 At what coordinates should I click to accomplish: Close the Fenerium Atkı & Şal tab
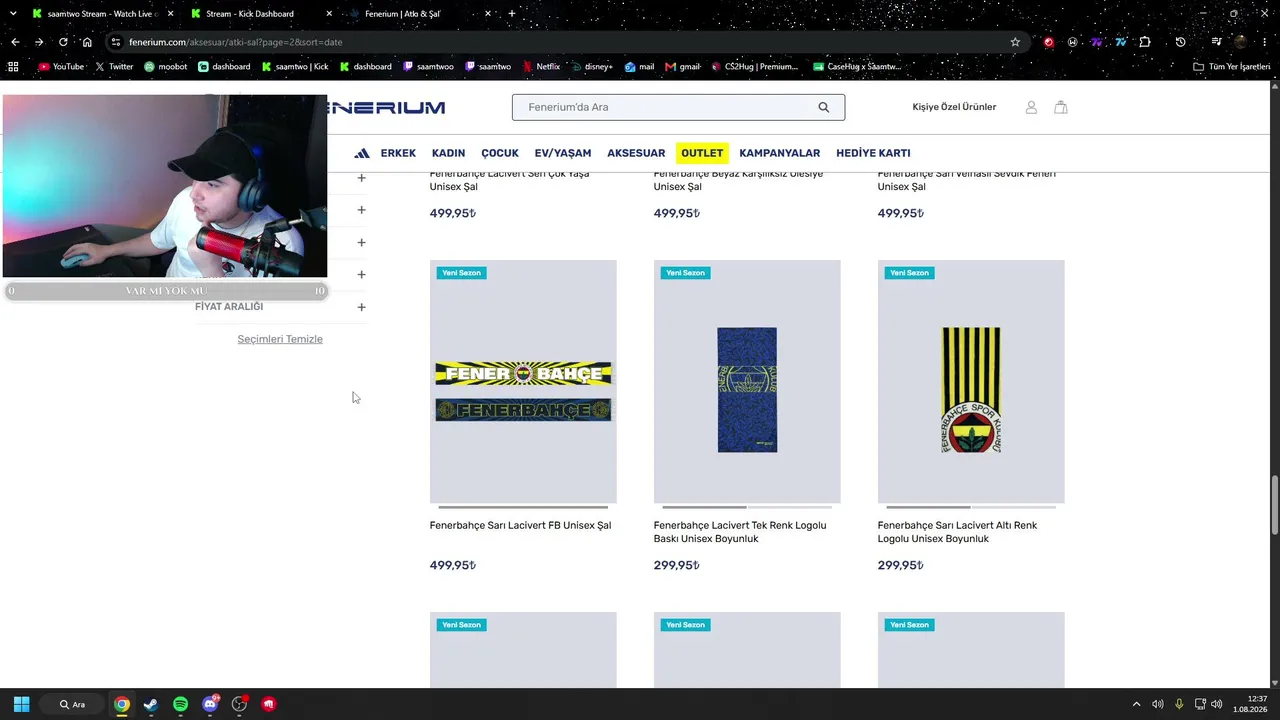point(486,14)
